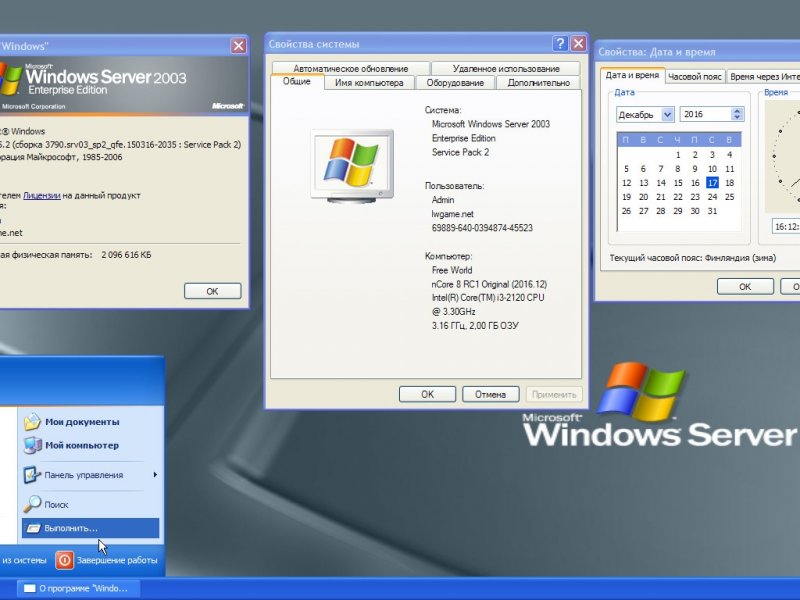Open the Имя компьютера tab
The image size is (800, 600).
[369, 83]
